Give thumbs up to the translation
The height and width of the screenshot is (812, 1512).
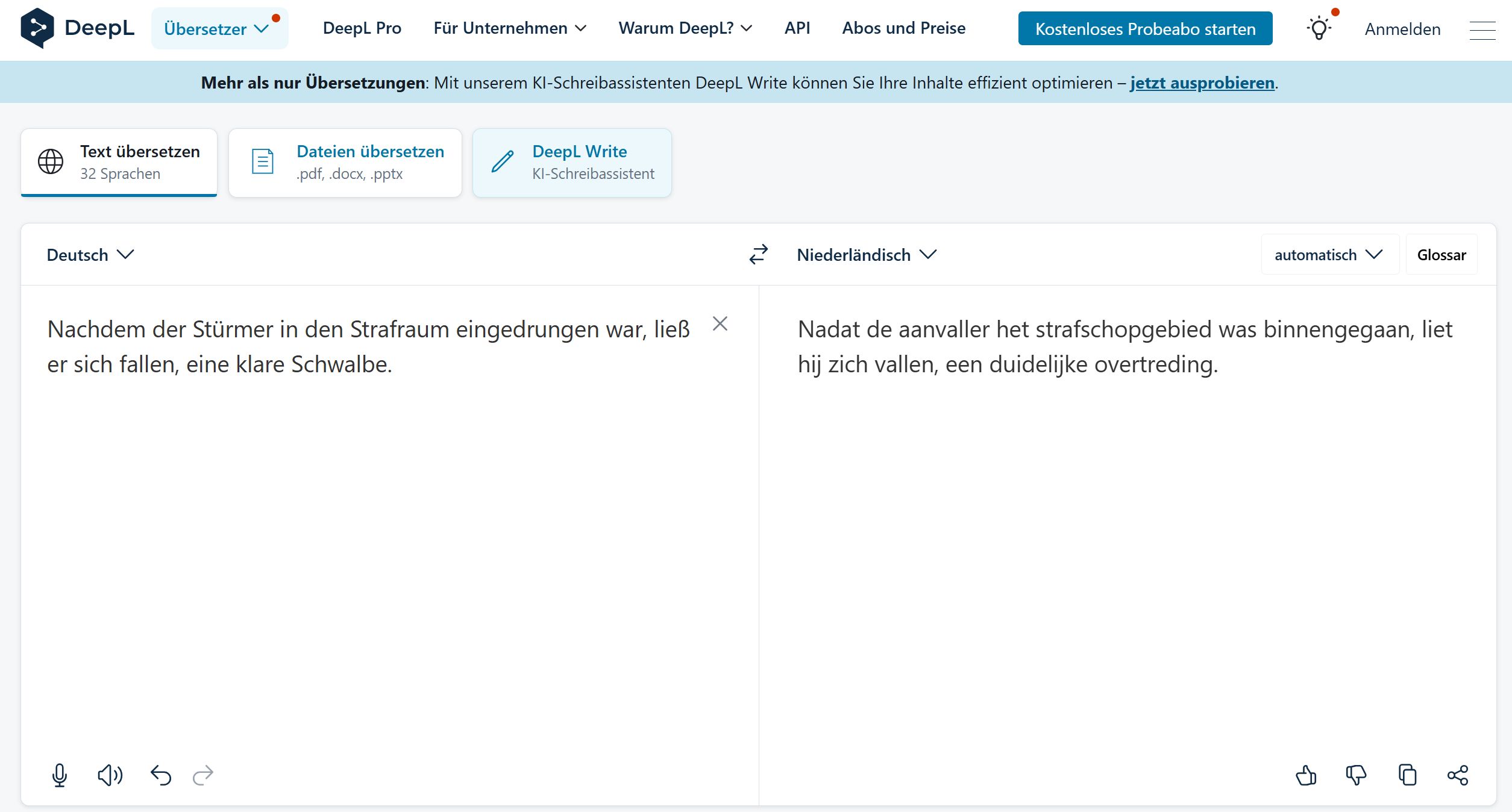[x=1306, y=775]
